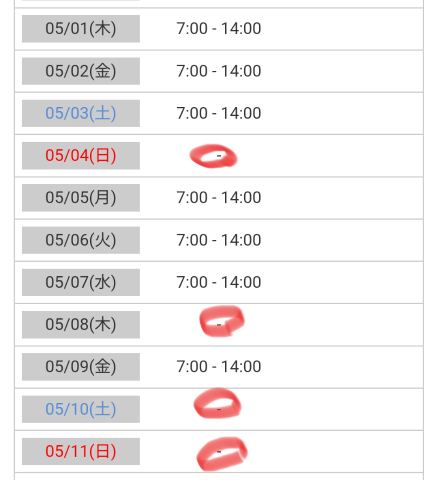Select the 05/02(金) date label
The image size is (437, 480).
click(81, 71)
